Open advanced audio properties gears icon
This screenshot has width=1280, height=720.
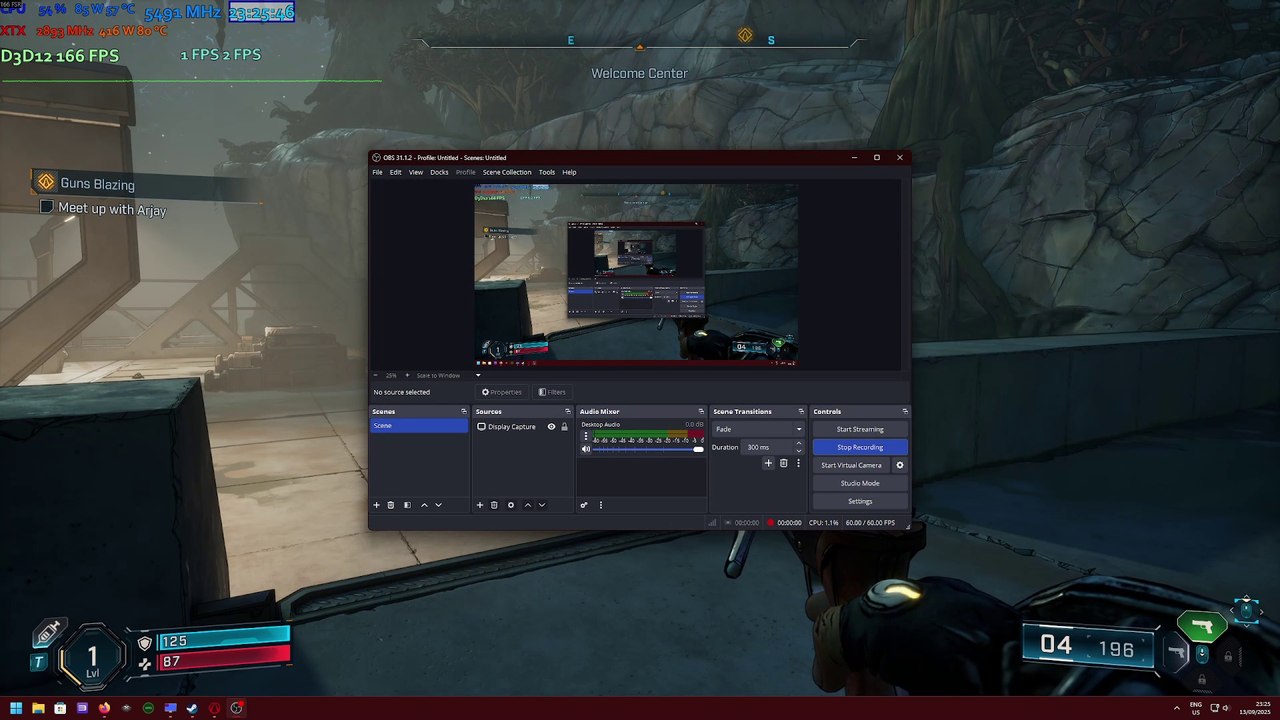[x=584, y=505]
